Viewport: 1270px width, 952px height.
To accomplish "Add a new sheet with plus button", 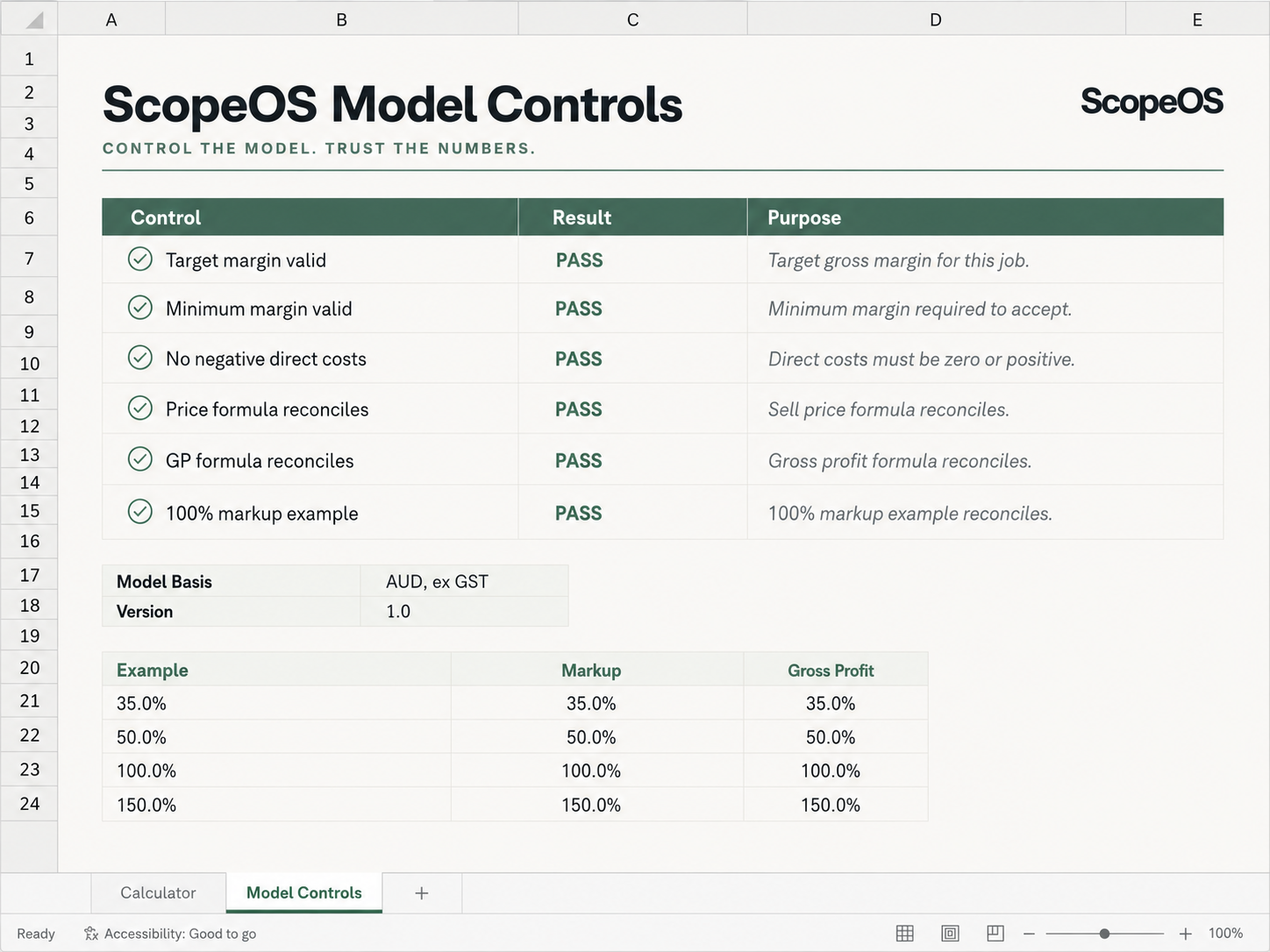I will (422, 893).
